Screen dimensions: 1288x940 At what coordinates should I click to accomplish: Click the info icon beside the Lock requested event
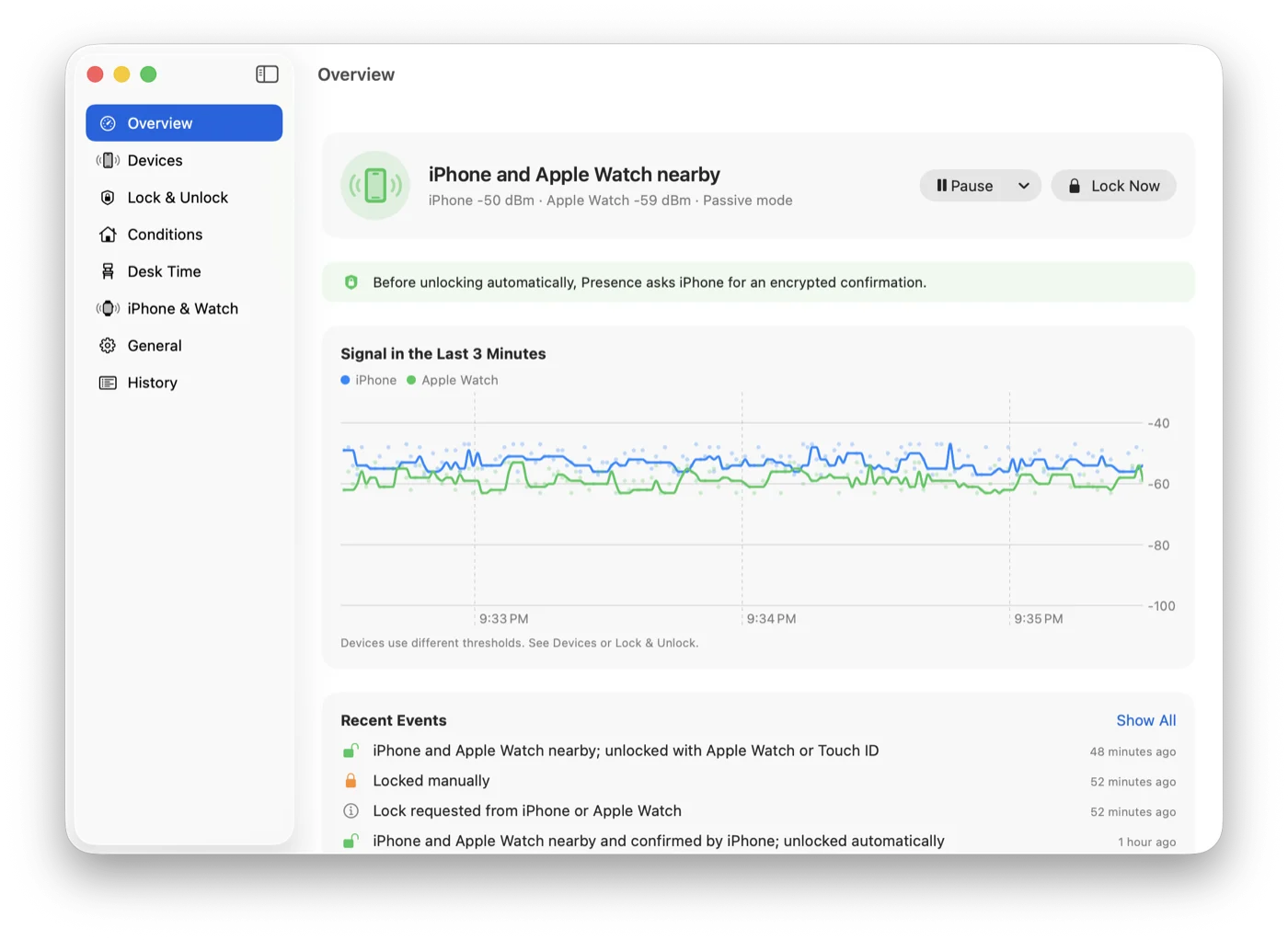351,811
